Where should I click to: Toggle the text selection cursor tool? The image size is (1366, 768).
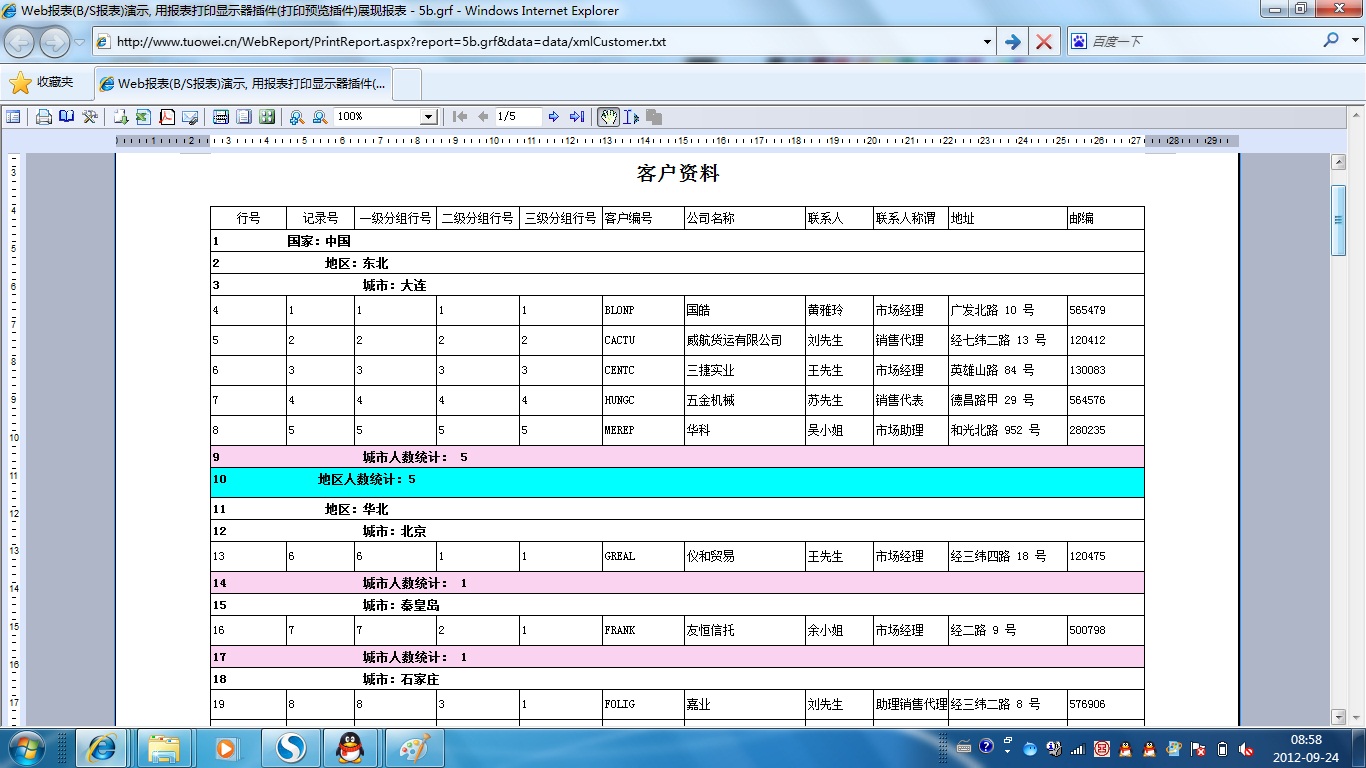point(631,117)
